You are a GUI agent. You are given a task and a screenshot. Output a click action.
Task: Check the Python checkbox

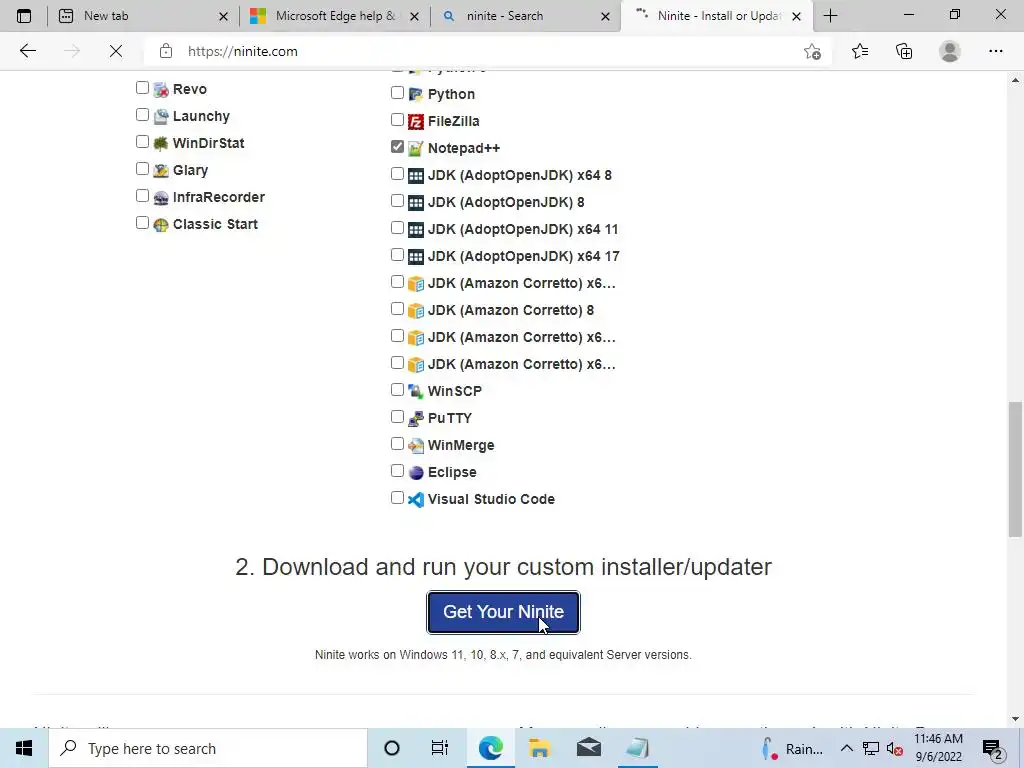click(397, 93)
